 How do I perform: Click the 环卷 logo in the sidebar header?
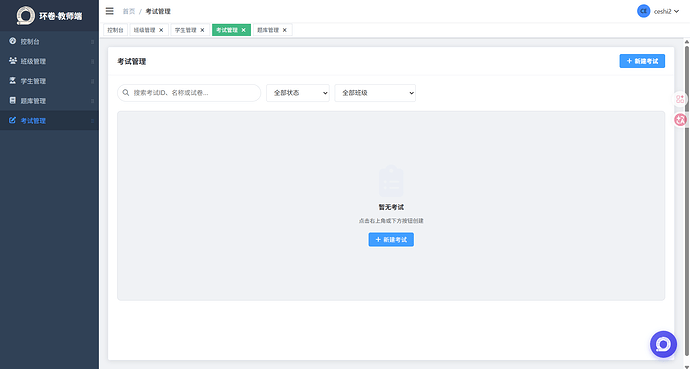(x=26, y=16)
